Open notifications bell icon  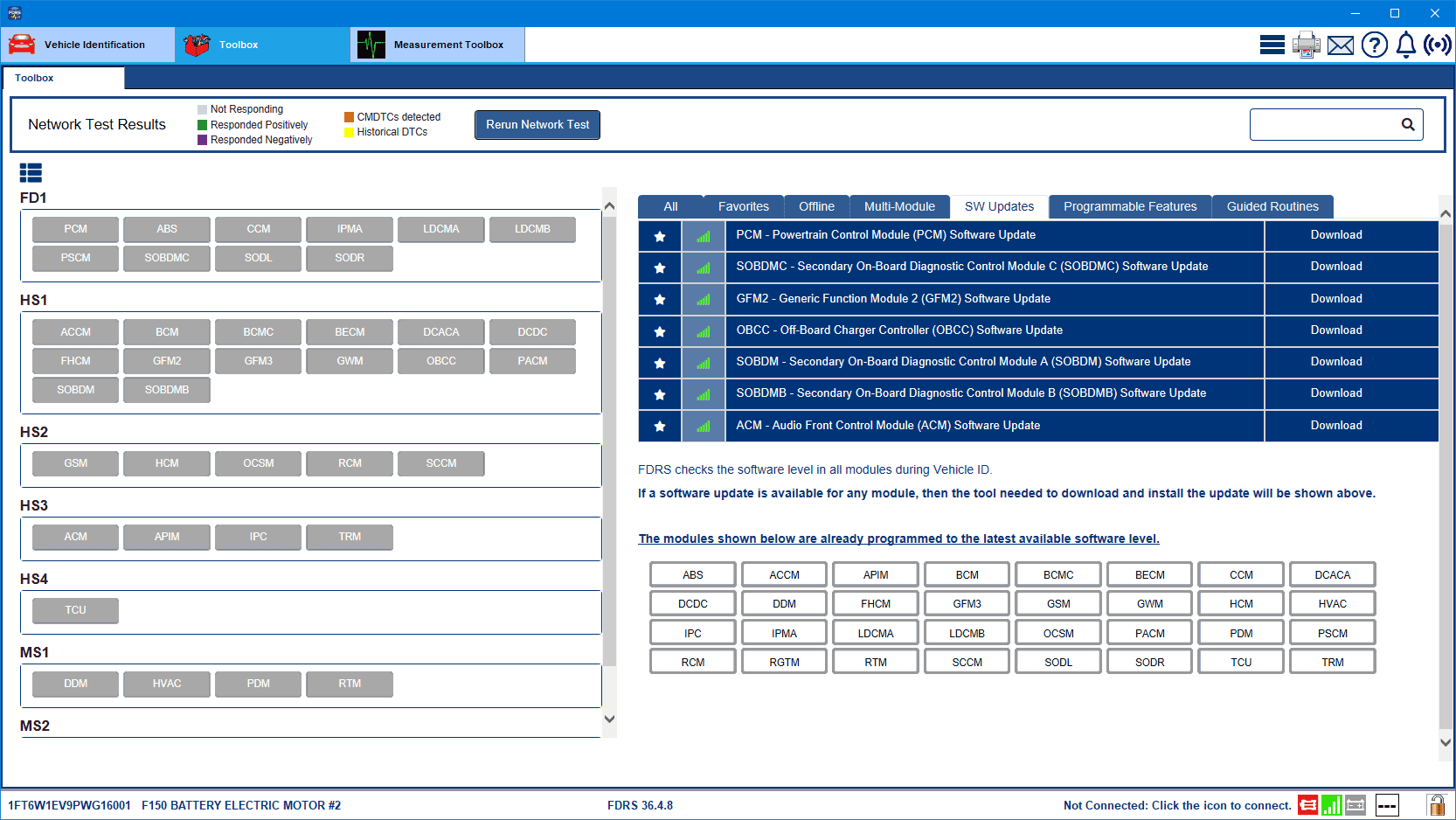pyautogui.click(x=1405, y=45)
